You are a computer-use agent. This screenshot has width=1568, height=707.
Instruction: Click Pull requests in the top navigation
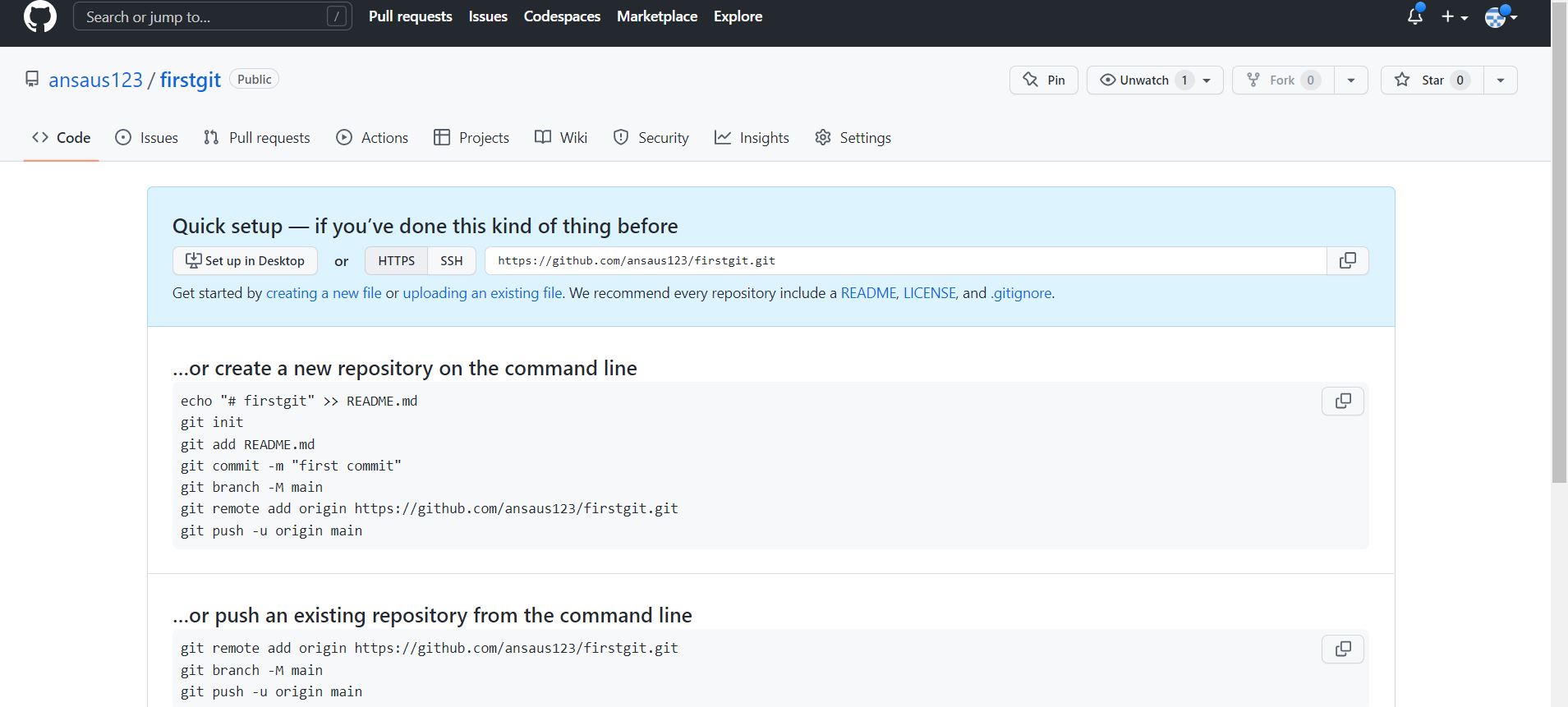coord(411,16)
